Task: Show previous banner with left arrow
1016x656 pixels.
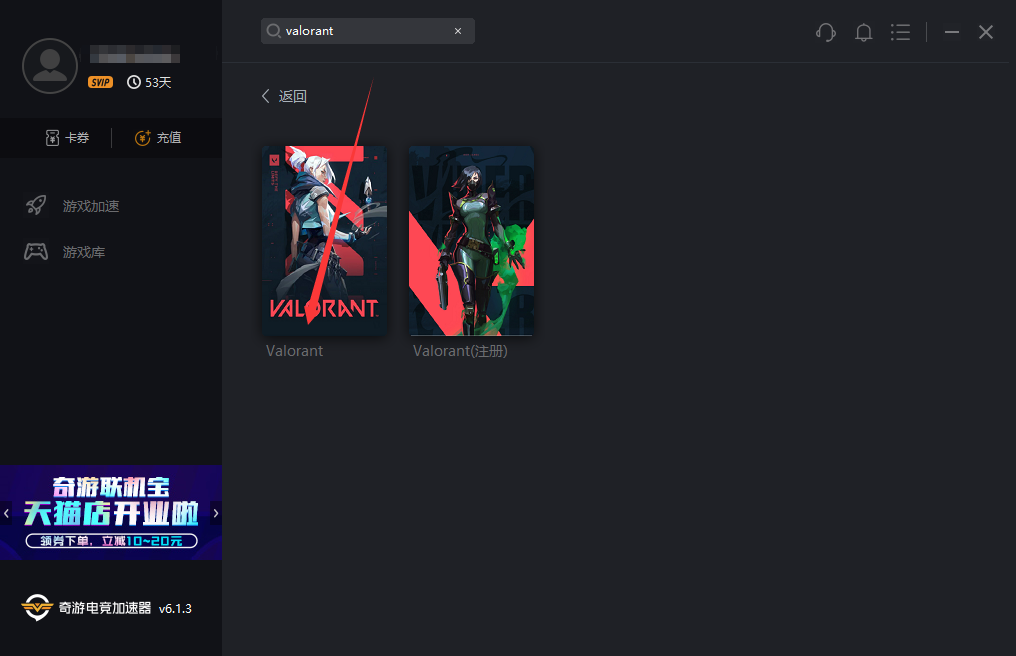Action: (6, 513)
